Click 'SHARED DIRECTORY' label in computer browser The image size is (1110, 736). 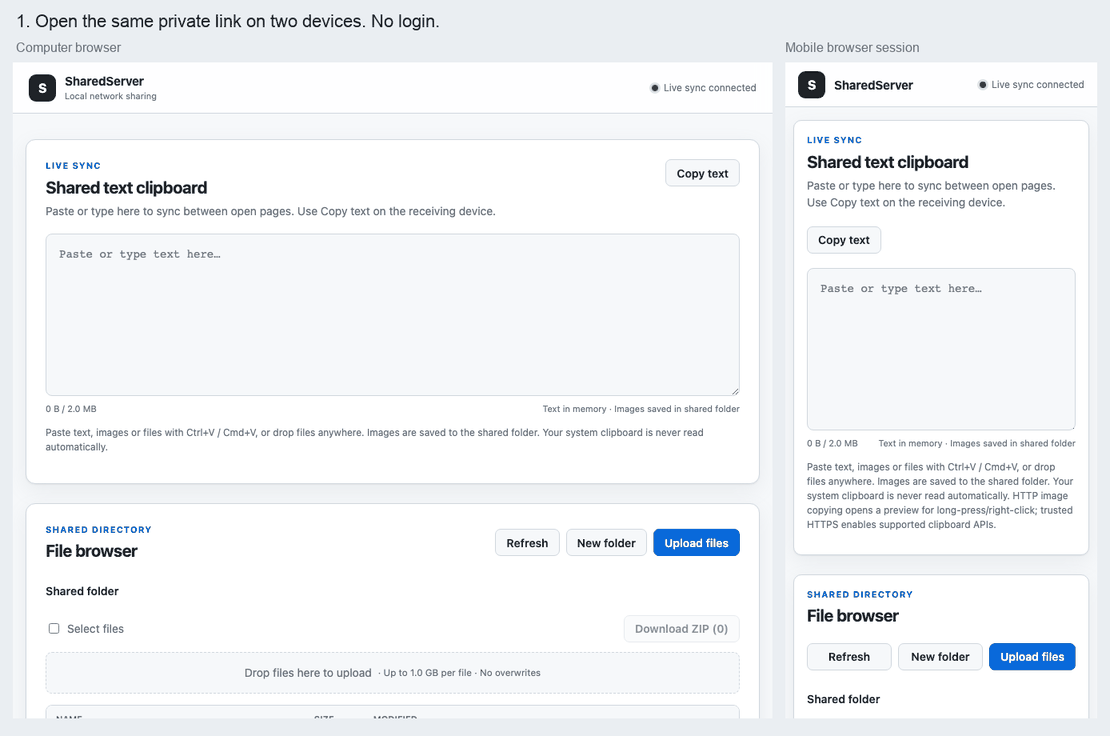click(98, 529)
